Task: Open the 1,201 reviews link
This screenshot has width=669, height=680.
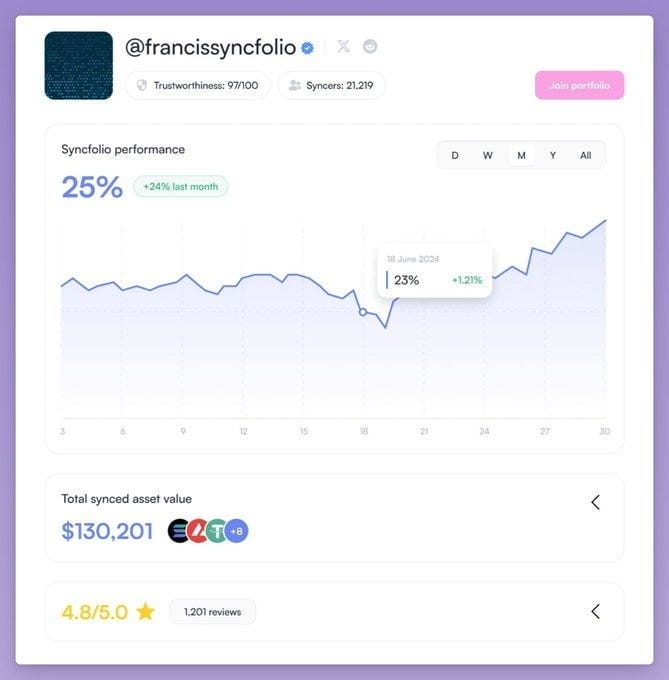Action: [x=212, y=611]
